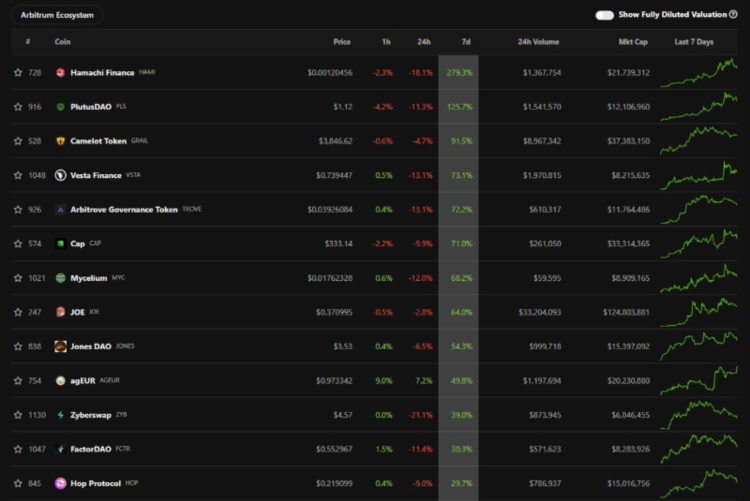This screenshot has height=501, width=750.
Task: Click the PlutusDAO coin logo
Action: point(61,107)
